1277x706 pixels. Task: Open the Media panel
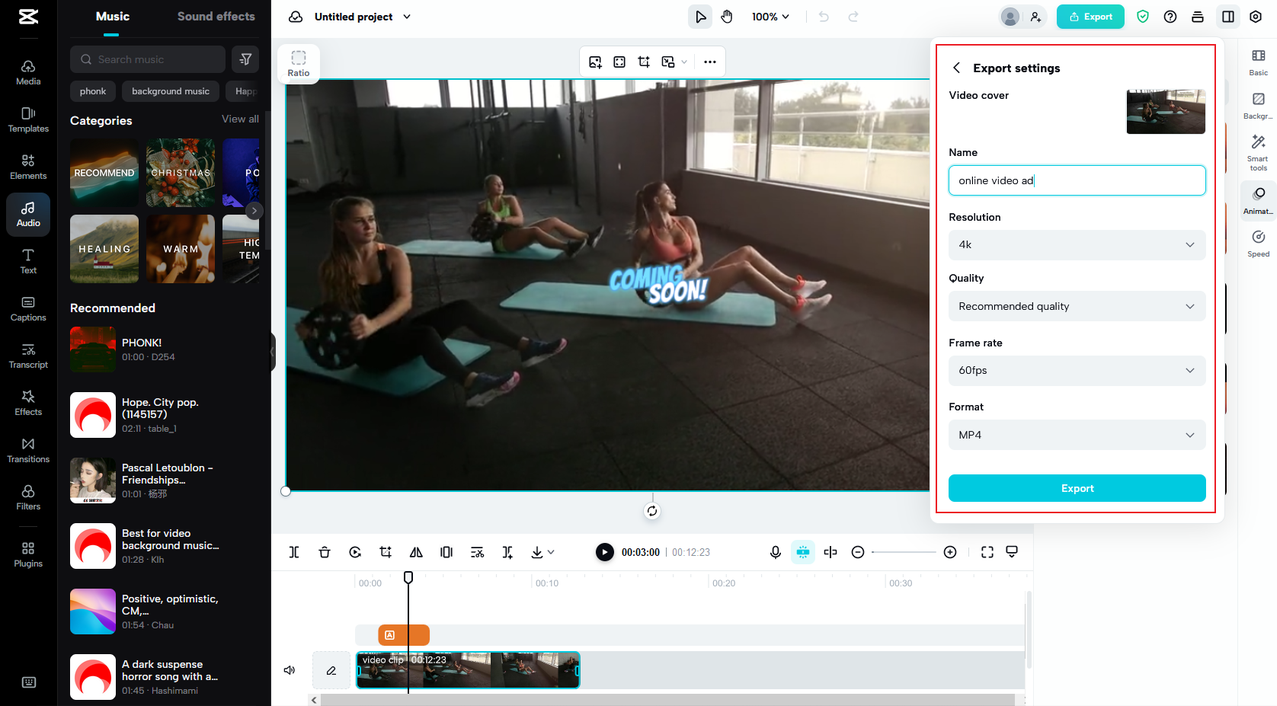[28, 71]
